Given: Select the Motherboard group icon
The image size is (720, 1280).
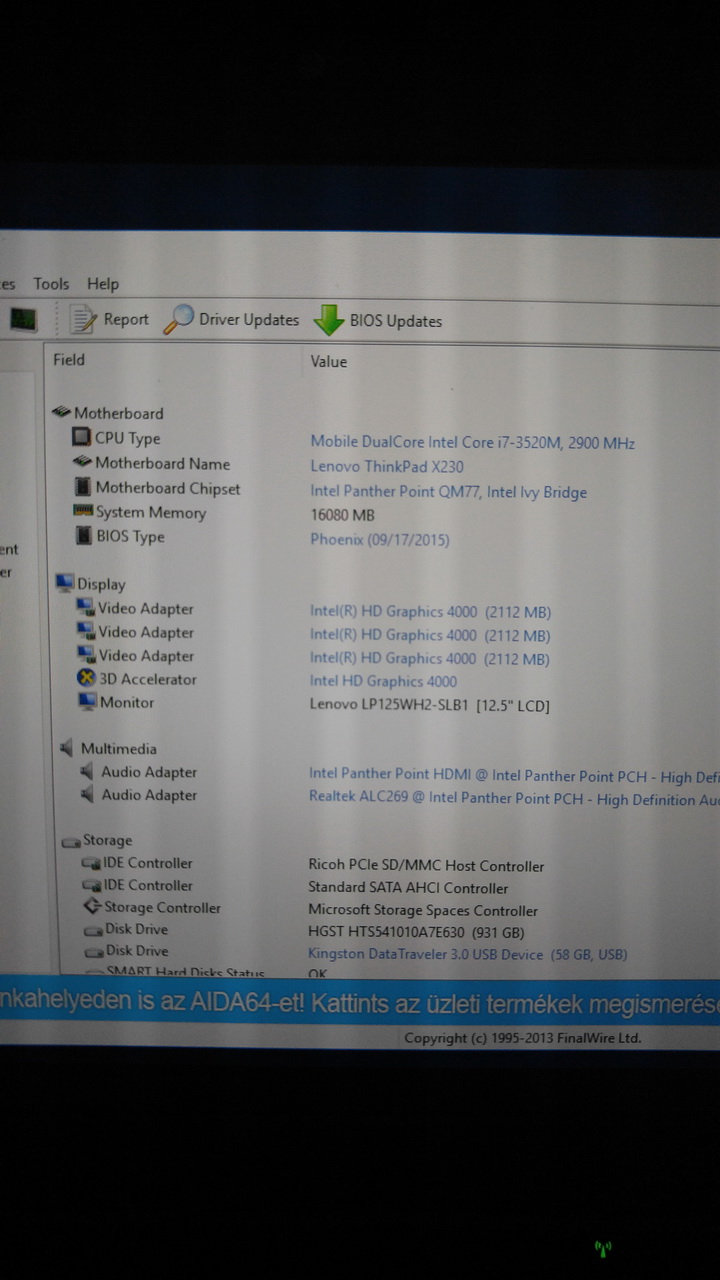Looking at the screenshot, I should [x=61, y=412].
